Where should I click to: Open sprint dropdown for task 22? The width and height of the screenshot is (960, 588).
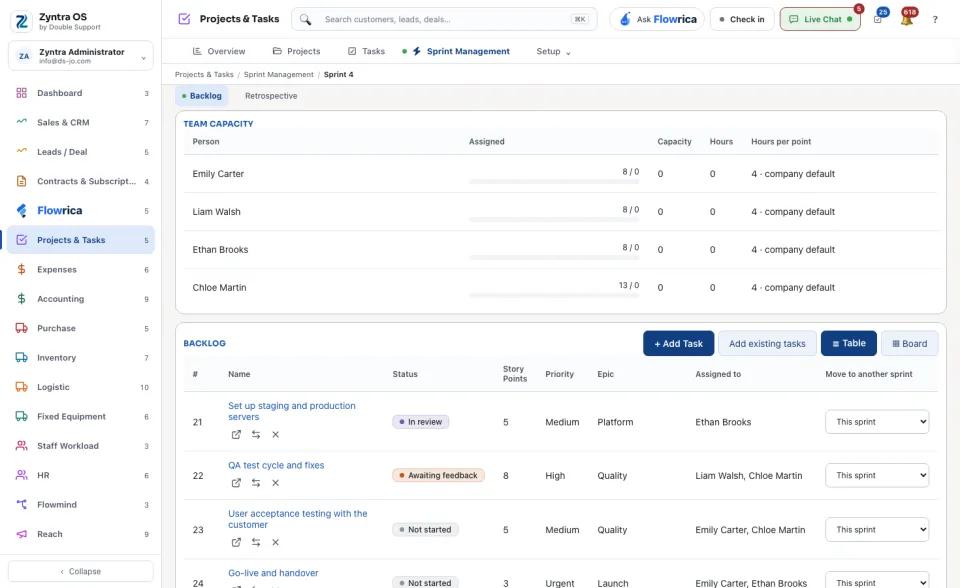pyautogui.click(x=877, y=475)
